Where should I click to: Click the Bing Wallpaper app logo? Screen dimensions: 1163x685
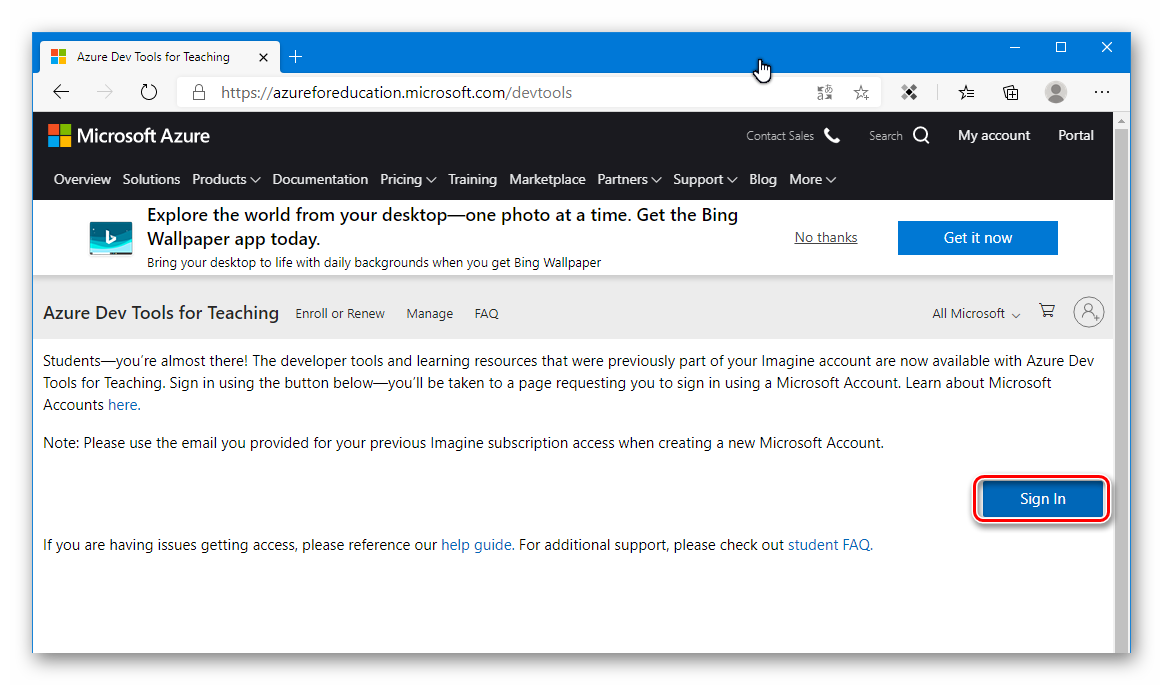pyautogui.click(x=110, y=238)
